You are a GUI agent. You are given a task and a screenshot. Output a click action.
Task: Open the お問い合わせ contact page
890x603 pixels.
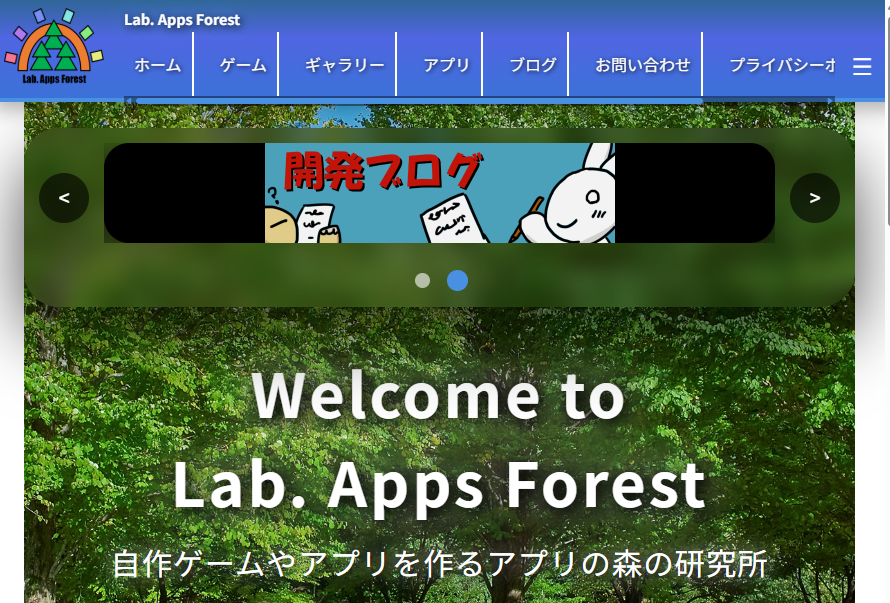pos(642,65)
